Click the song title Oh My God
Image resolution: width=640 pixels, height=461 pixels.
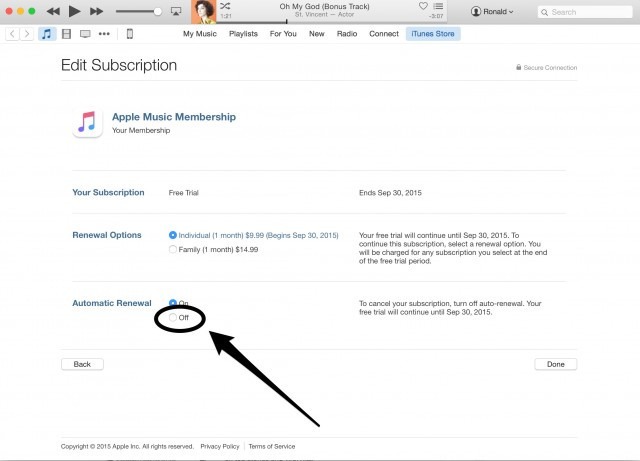[324, 7]
